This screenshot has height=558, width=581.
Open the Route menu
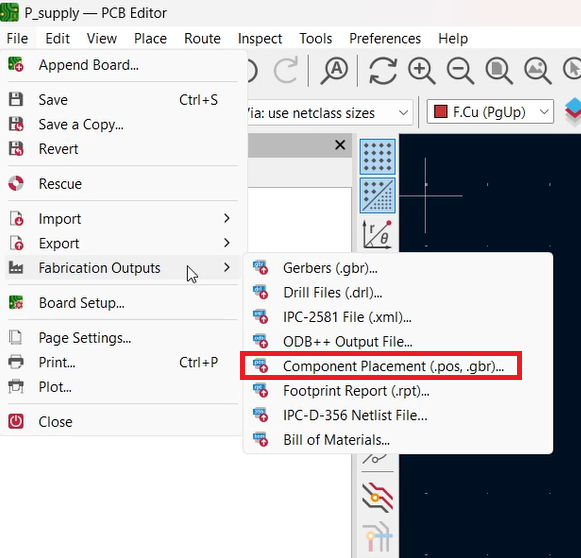pos(202,39)
